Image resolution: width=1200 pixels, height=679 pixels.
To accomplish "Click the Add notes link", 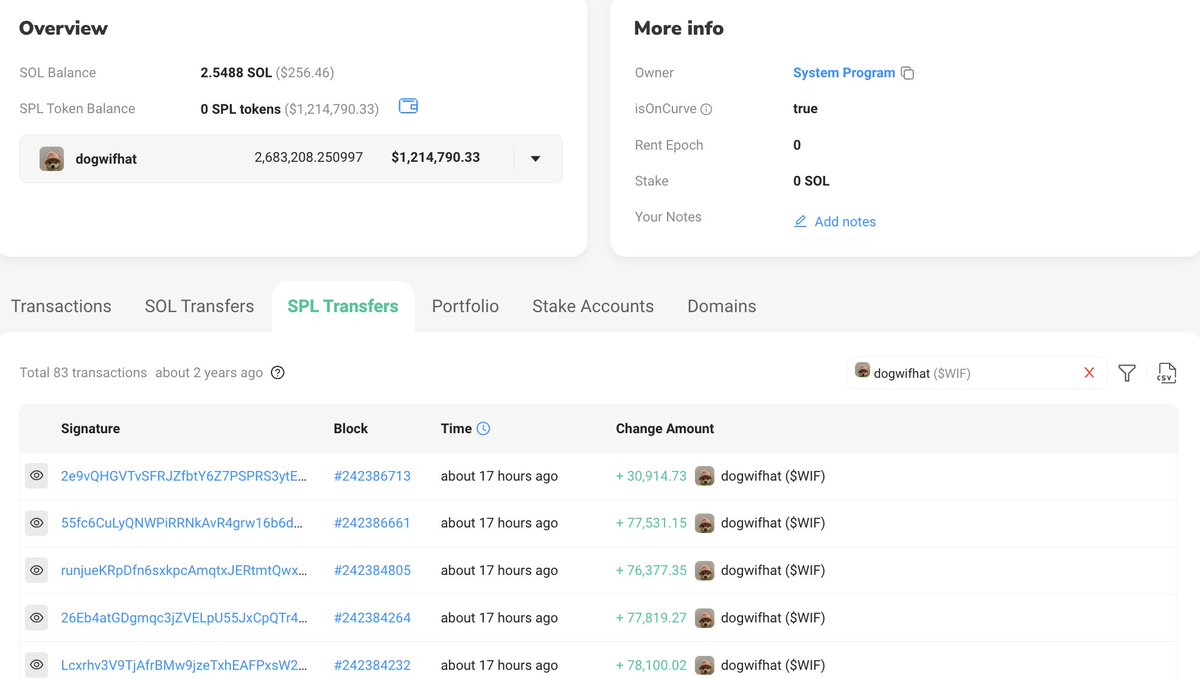I will click(845, 222).
